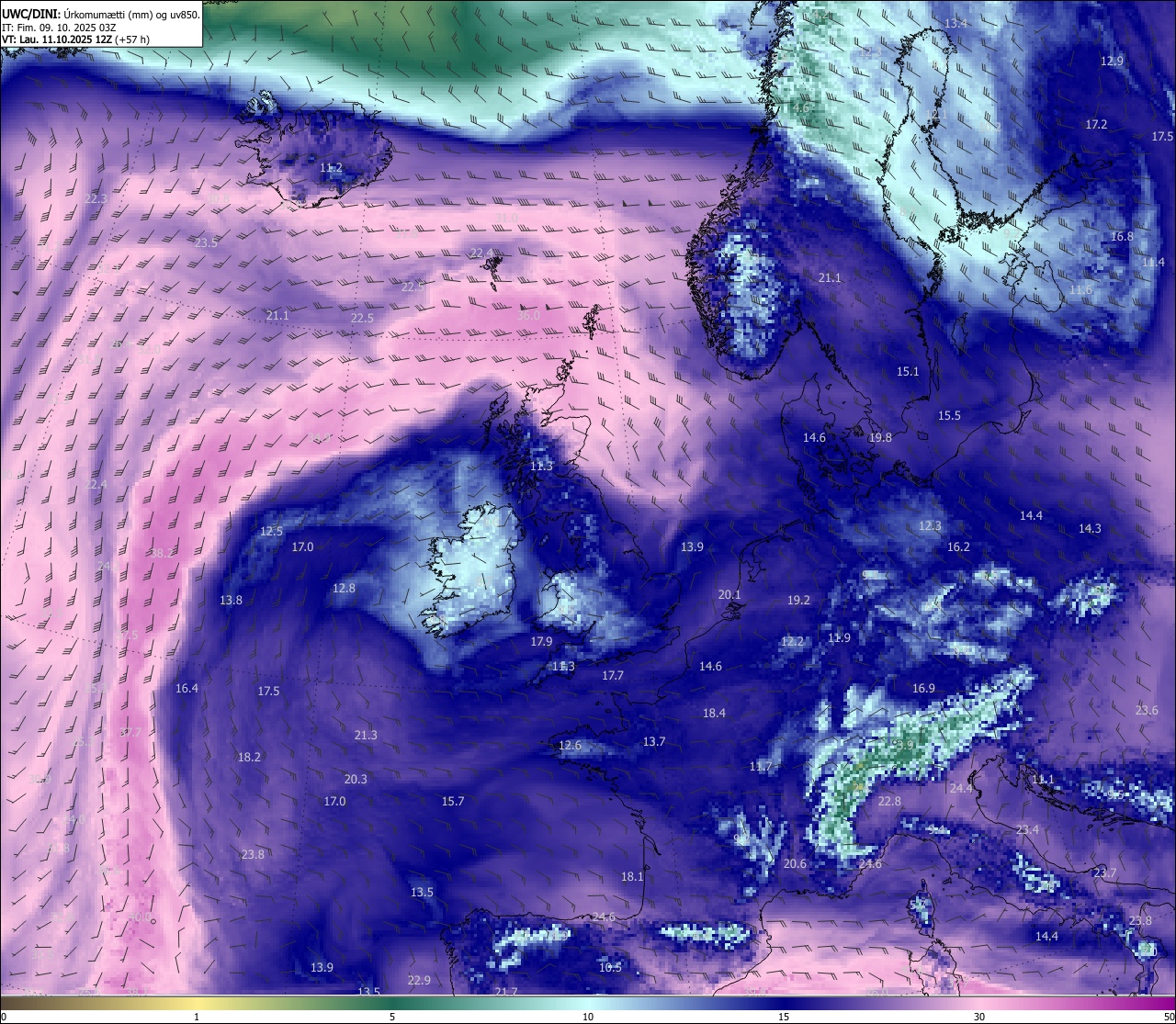Click the 11.2 value over Iceland
This screenshot has height=1024, width=1176.
coord(332,168)
